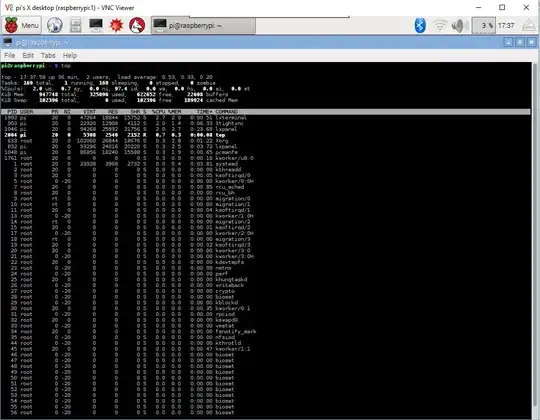Click the rcu_bh process row
Screen dimensions: 540x420
(265, 193)
